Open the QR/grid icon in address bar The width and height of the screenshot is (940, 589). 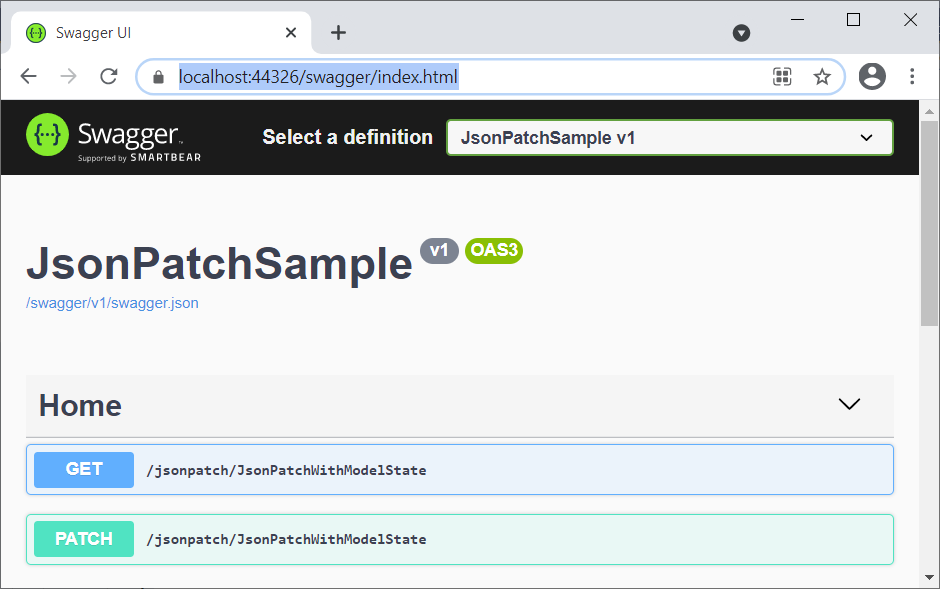coord(782,77)
